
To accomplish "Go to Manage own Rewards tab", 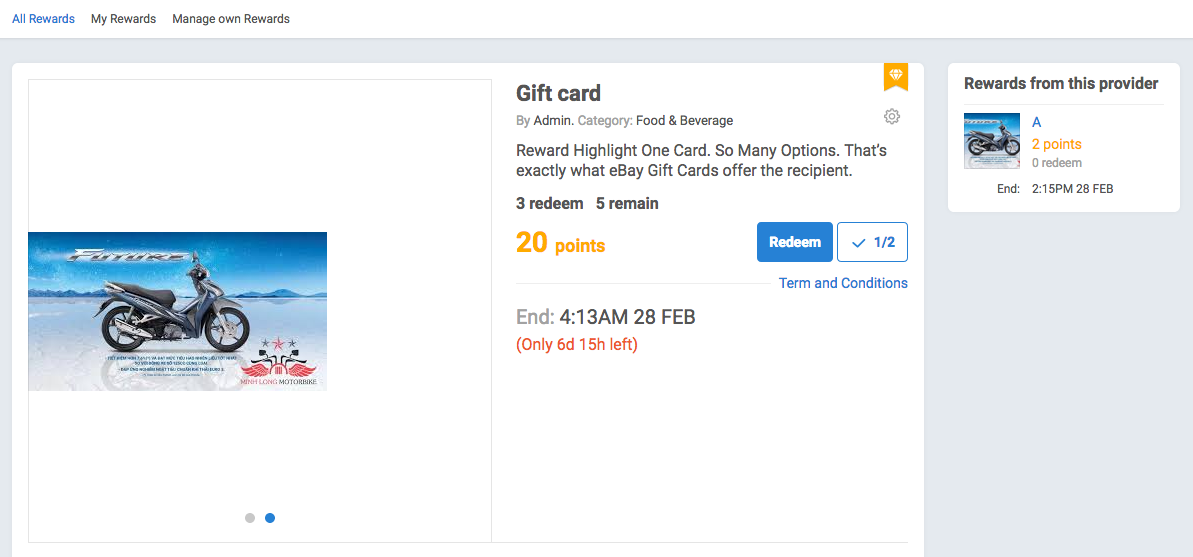I will 231,19.
